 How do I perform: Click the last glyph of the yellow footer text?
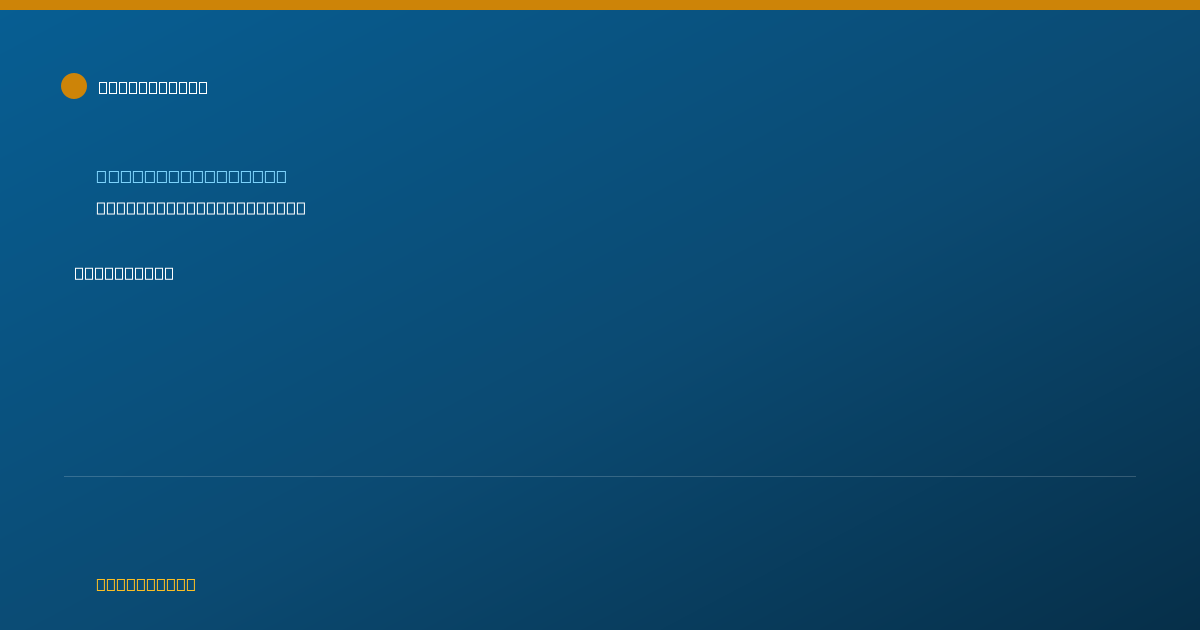coord(190,584)
